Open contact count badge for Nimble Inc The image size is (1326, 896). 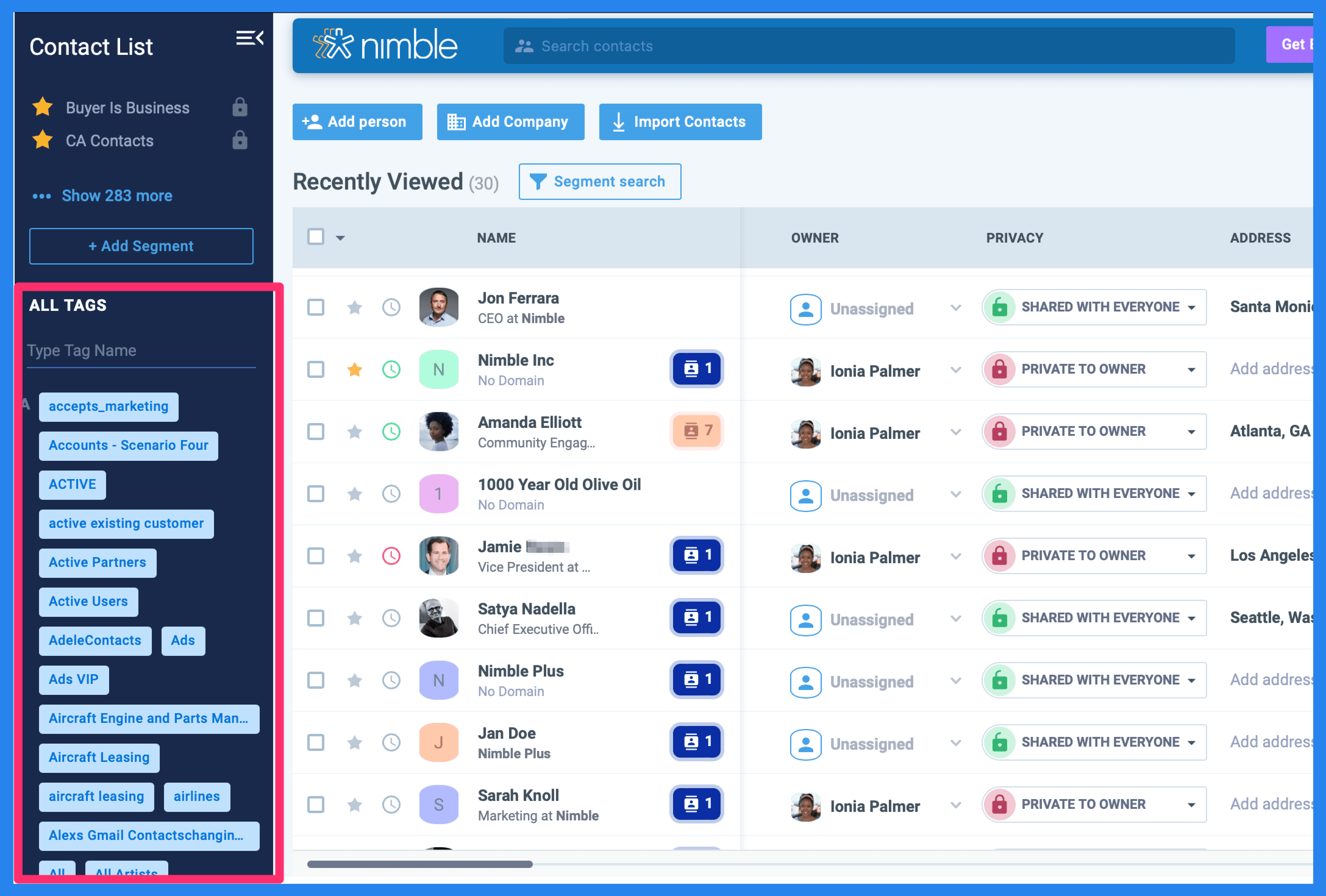coord(697,369)
